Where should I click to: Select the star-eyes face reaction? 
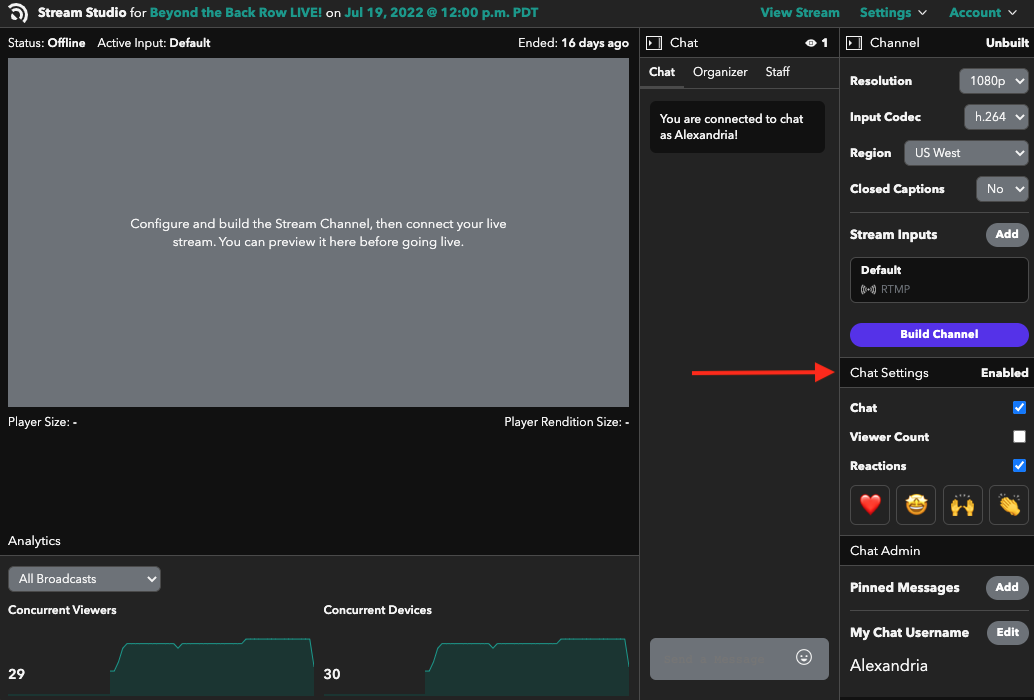point(916,505)
